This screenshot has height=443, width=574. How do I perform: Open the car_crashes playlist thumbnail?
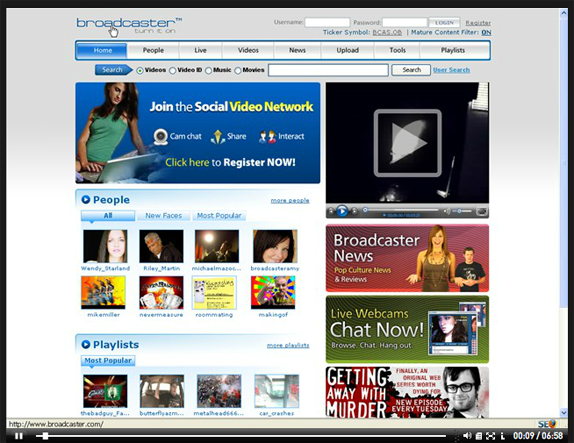[x=277, y=391]
